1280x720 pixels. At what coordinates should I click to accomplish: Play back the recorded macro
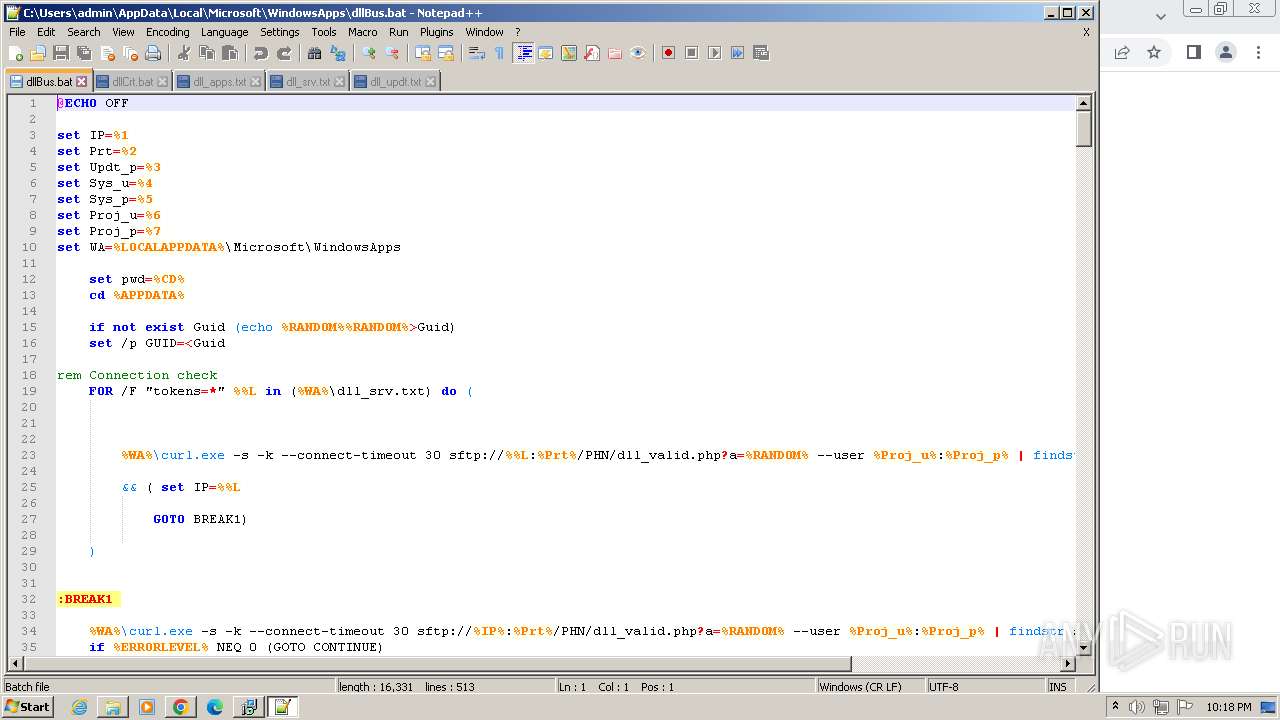pyautogui.click(x=714, y=53)
